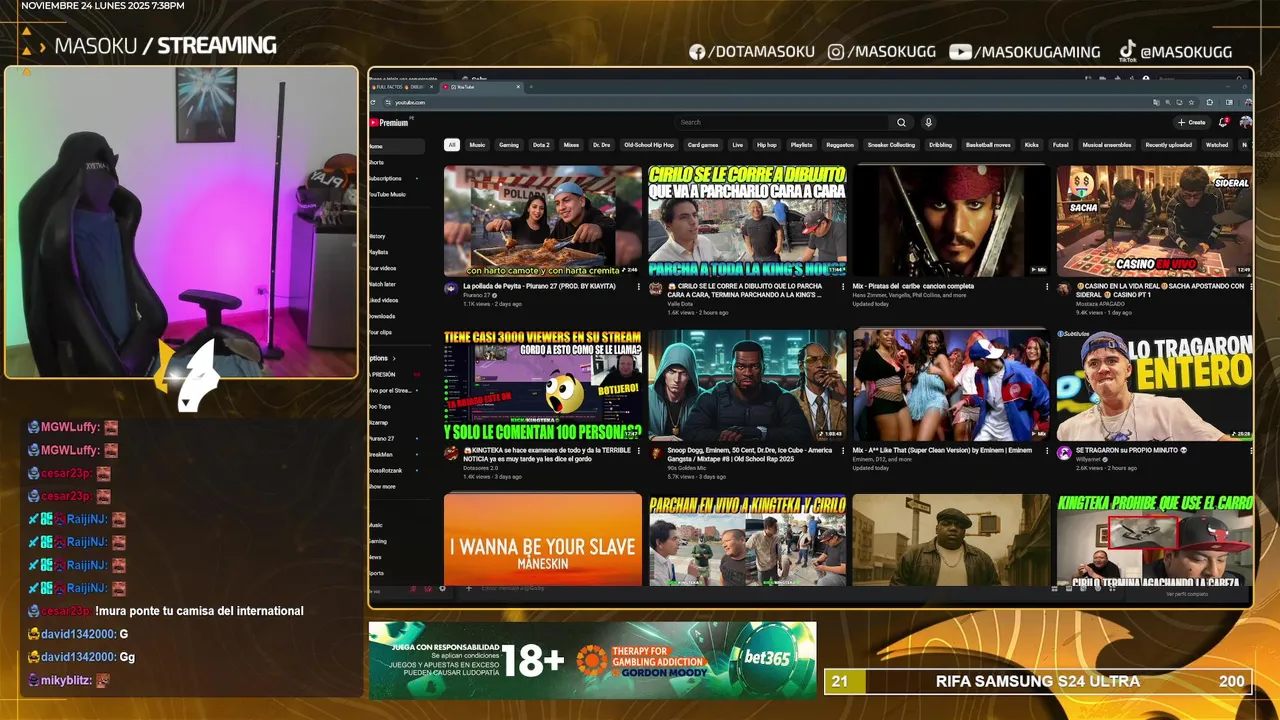Open options for Snoop Dogg Eminem mixtape video
Screen dimensions: 1280x720
click(842, 451)
